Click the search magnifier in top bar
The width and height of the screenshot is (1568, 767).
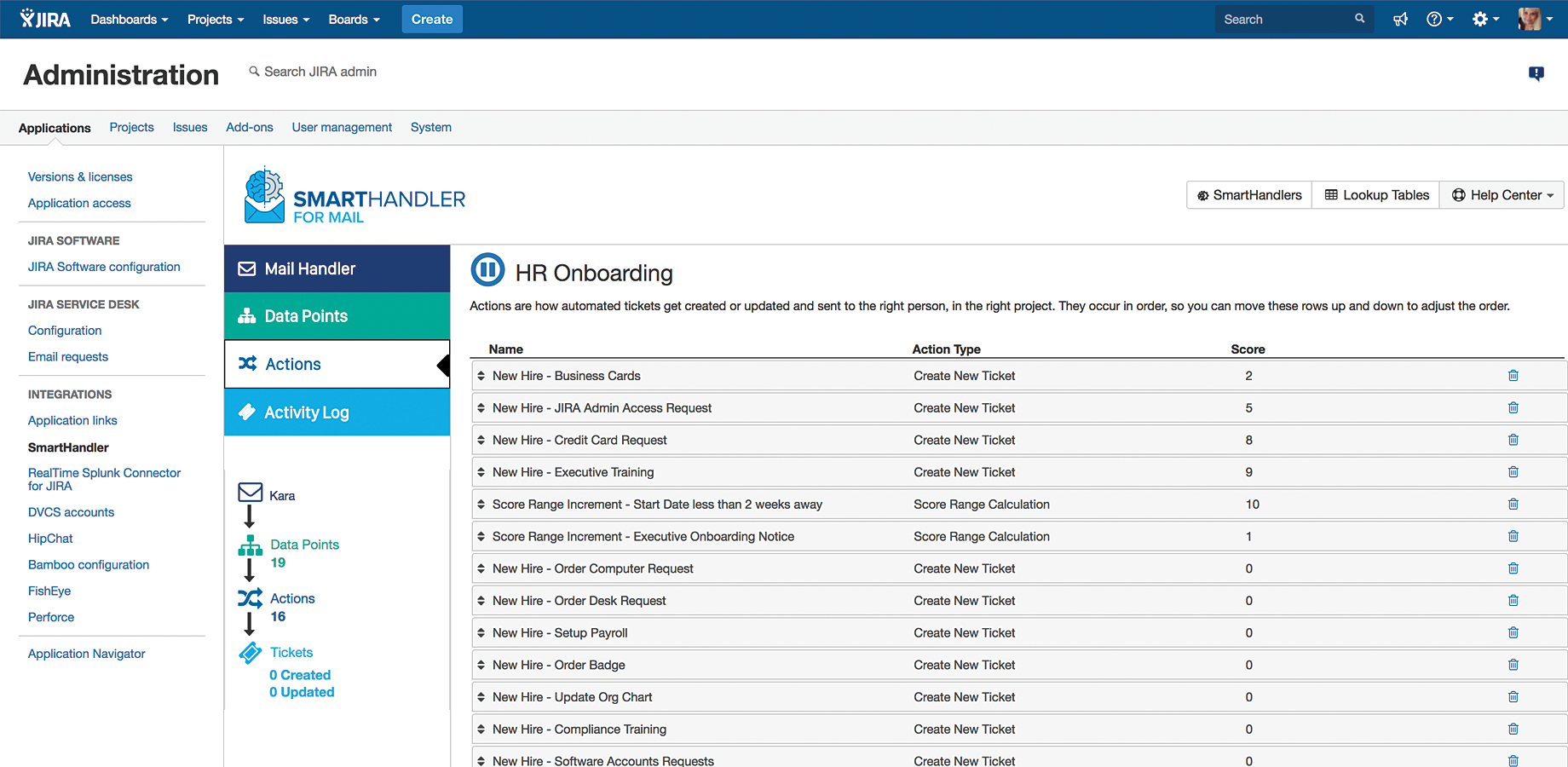coord(1359,19)
